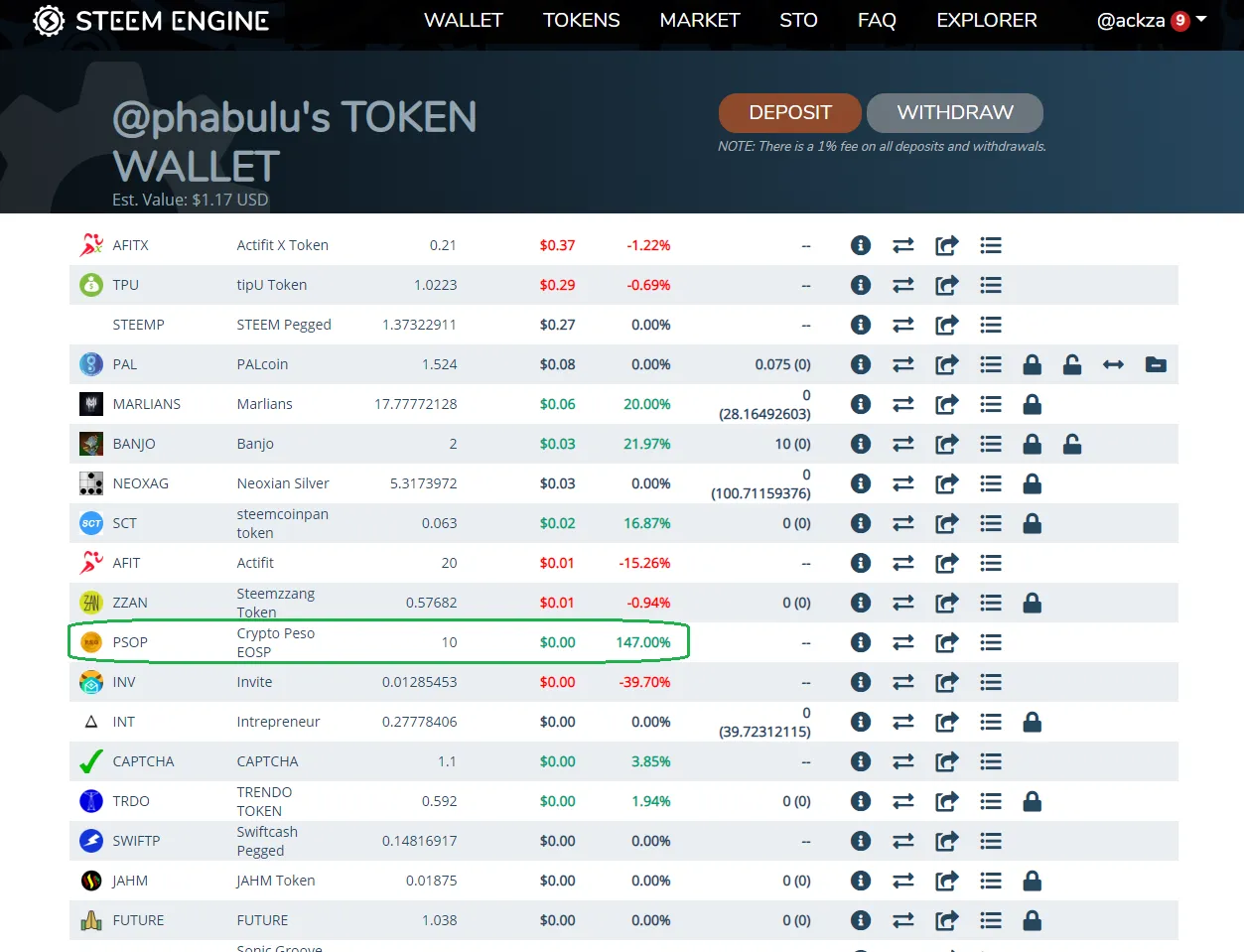
Task: Click the PAL token logo
Action: pos(91,364)
